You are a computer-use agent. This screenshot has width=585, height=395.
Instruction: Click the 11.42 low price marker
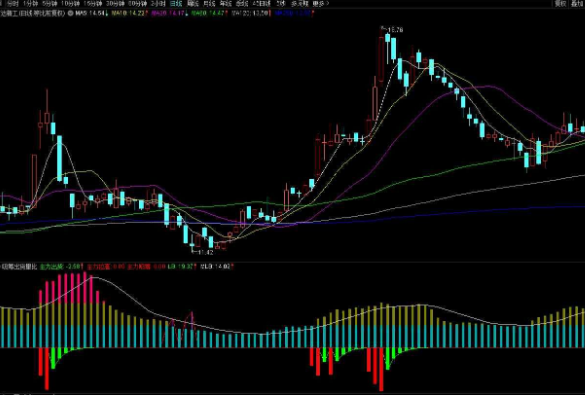pos(205,253)
